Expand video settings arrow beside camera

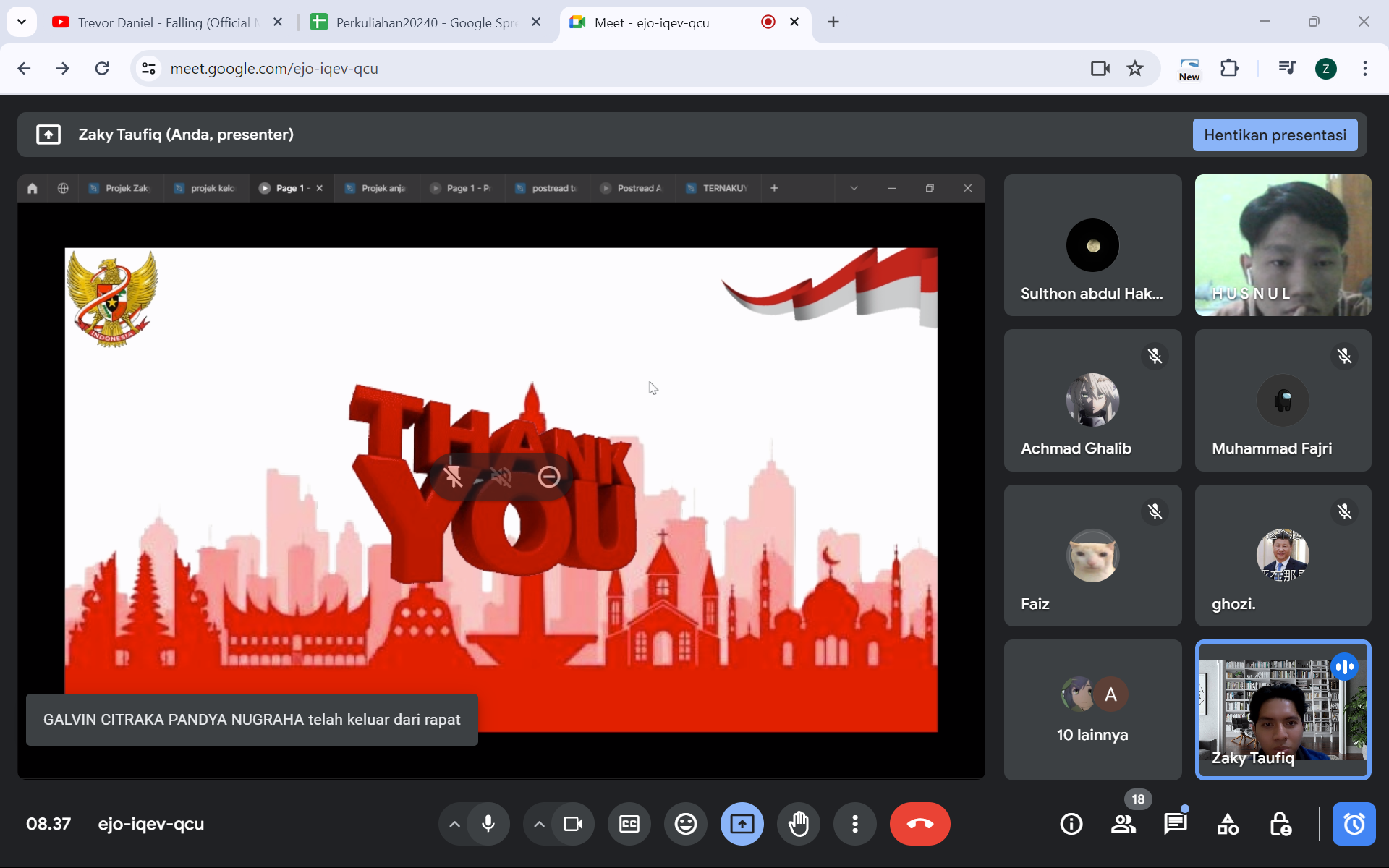click(x=539, y=824)
